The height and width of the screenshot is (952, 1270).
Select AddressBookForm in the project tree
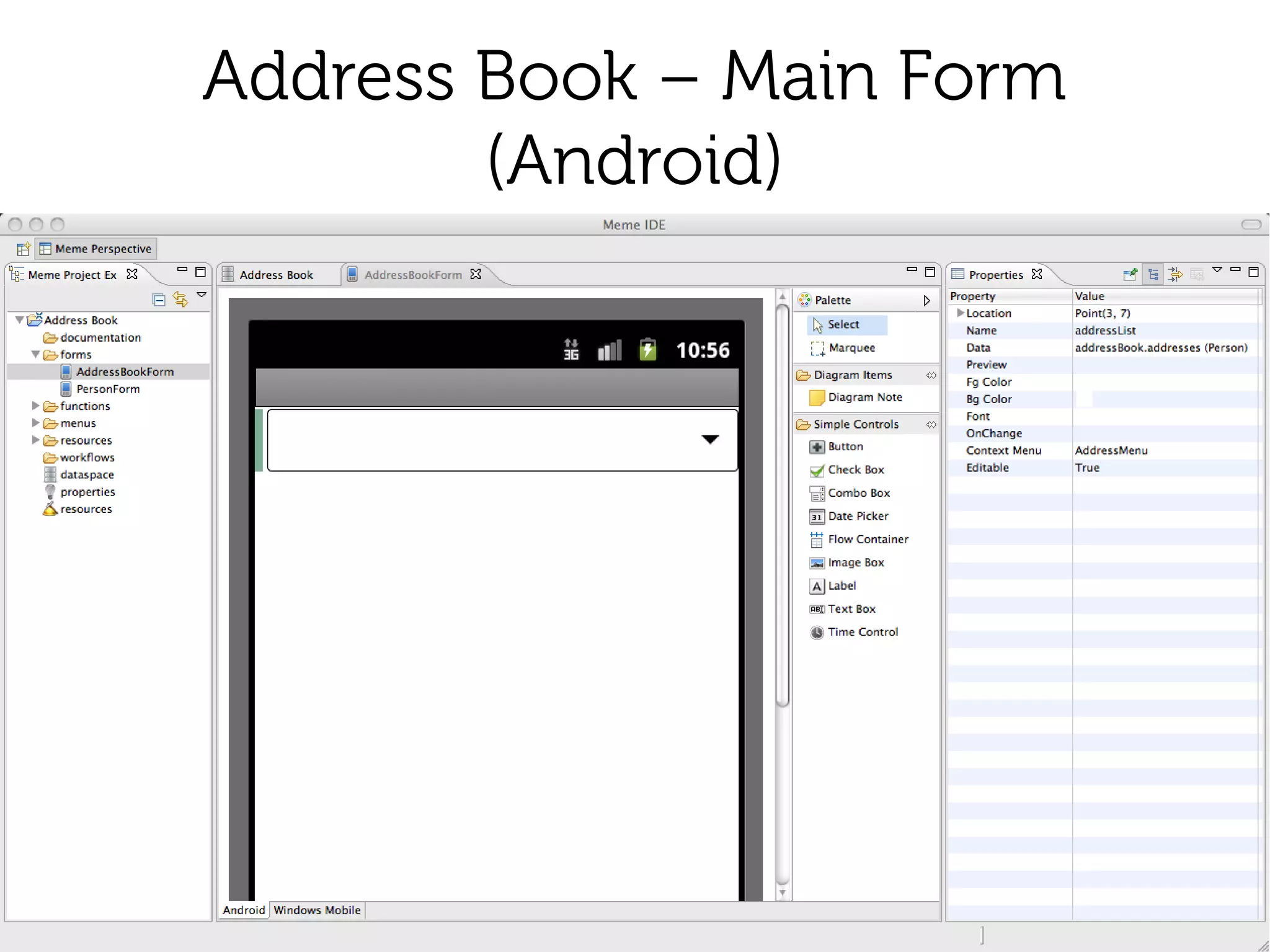(118, 371)
